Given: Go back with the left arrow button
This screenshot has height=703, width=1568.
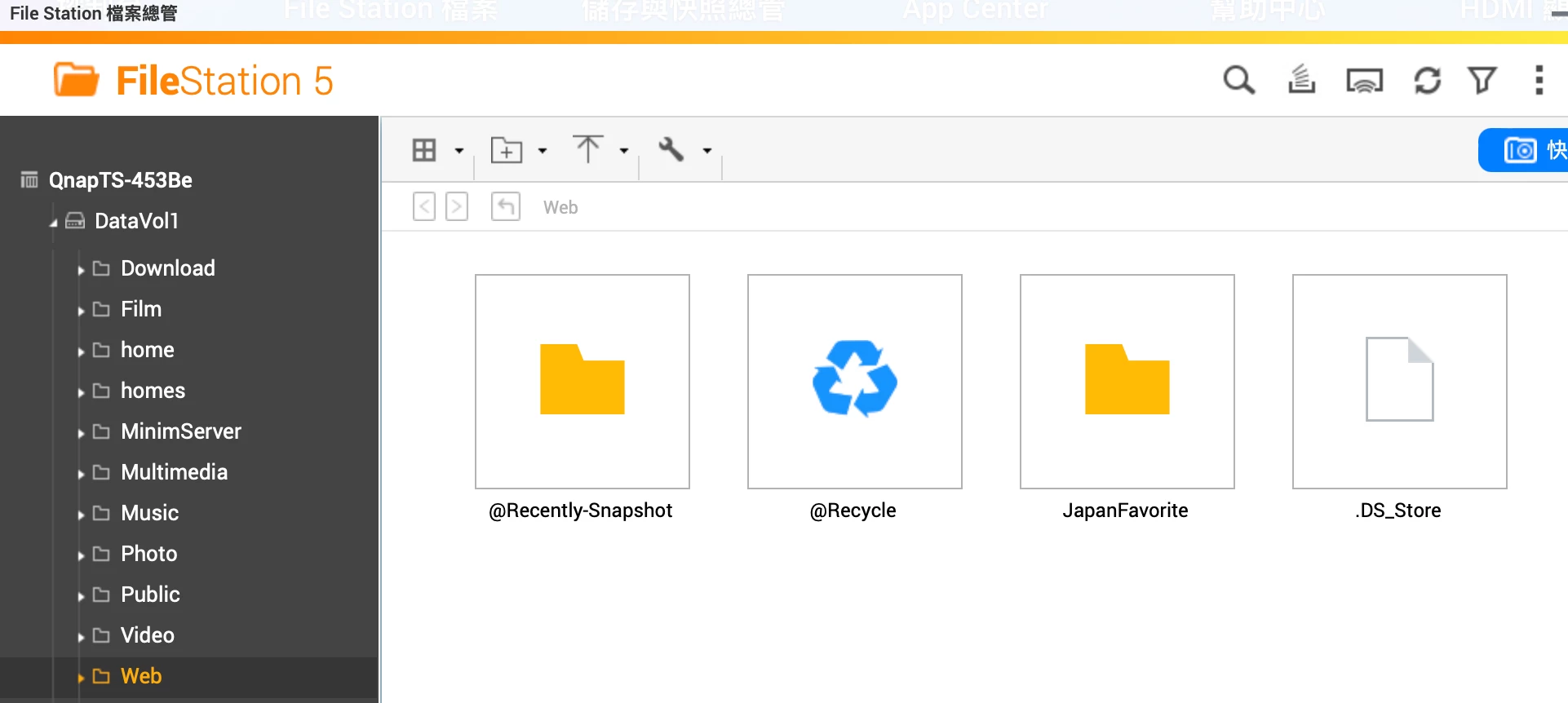Looking at the screenshot, I should coord(424,206).
